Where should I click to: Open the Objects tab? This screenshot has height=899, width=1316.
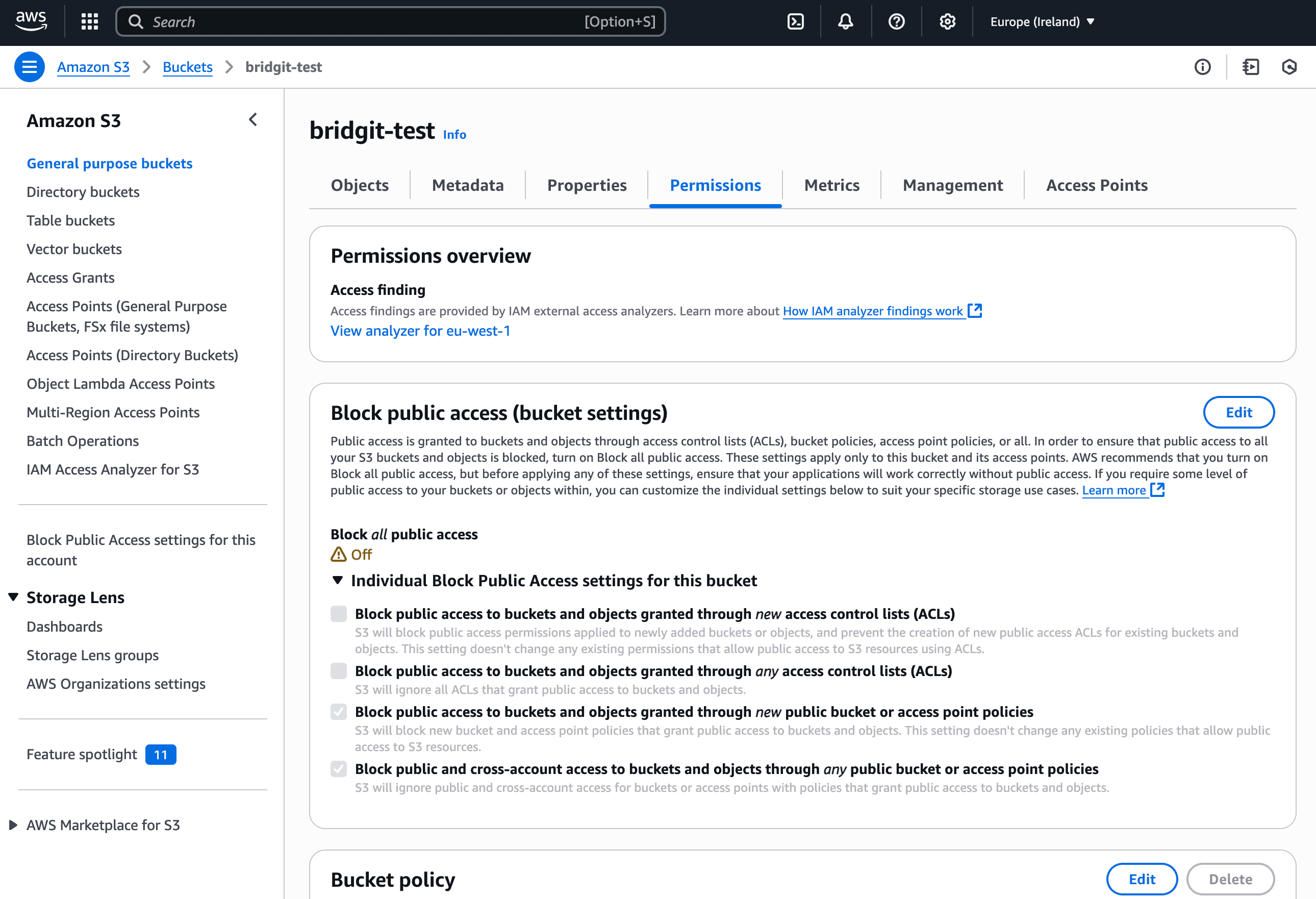tap(359, 185)
